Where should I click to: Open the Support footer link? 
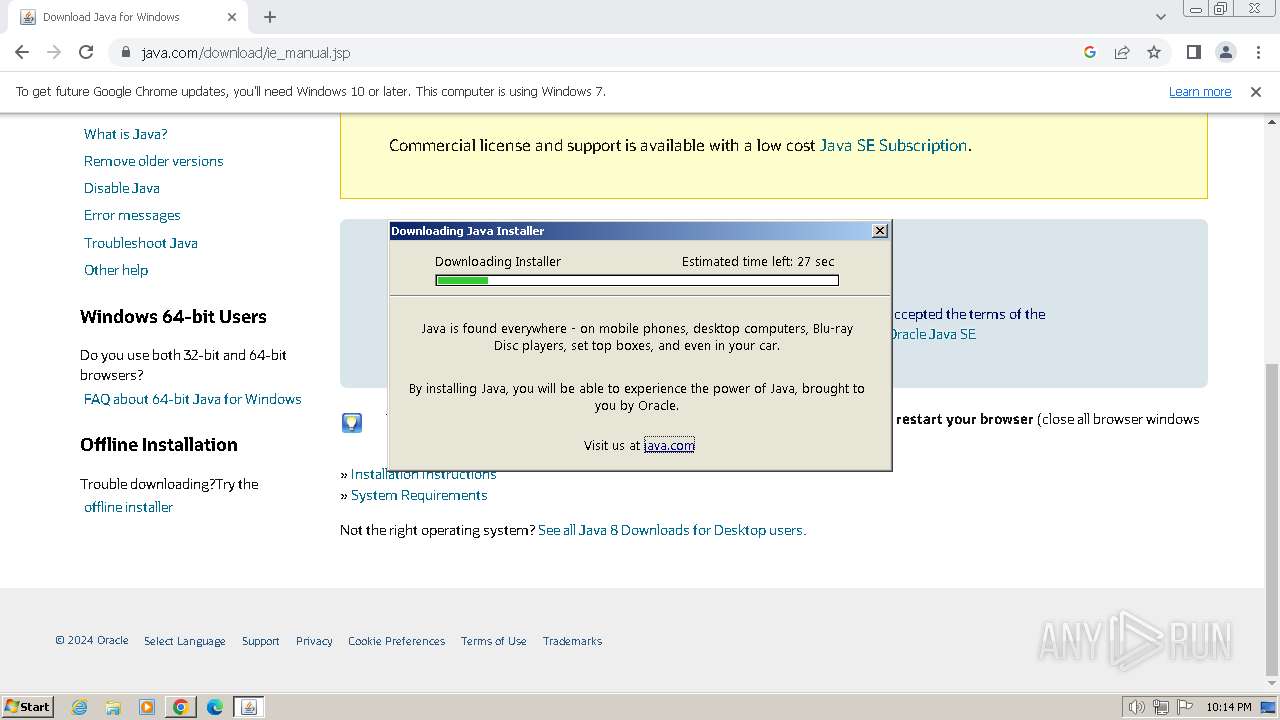[x=261, y=641]
